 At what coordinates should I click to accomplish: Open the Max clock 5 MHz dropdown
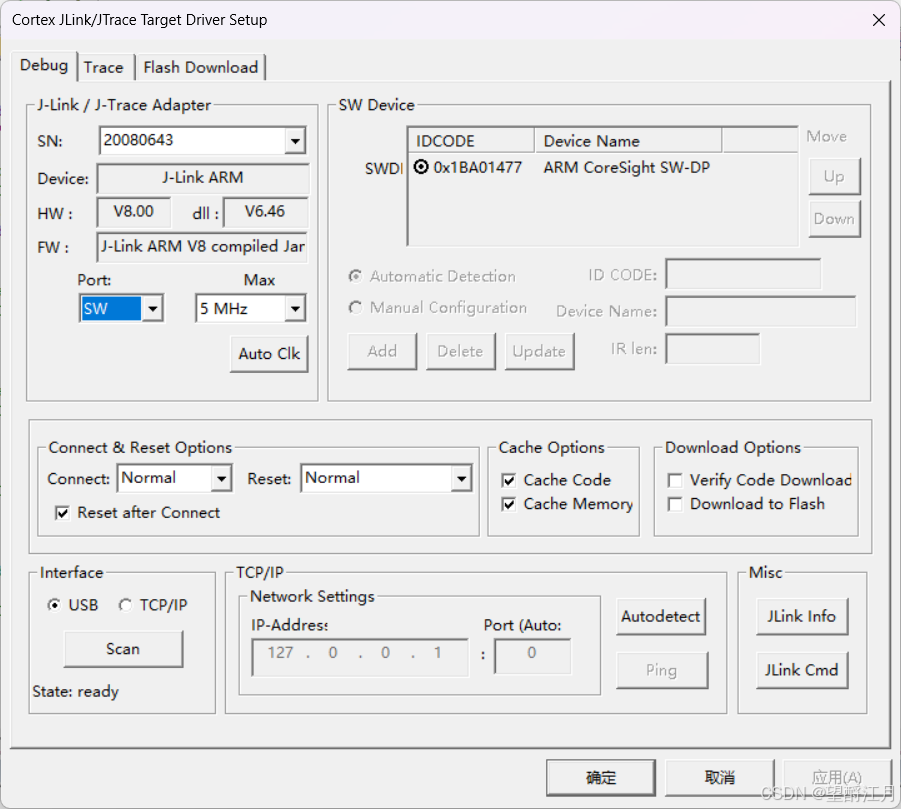tap(295, 309)
